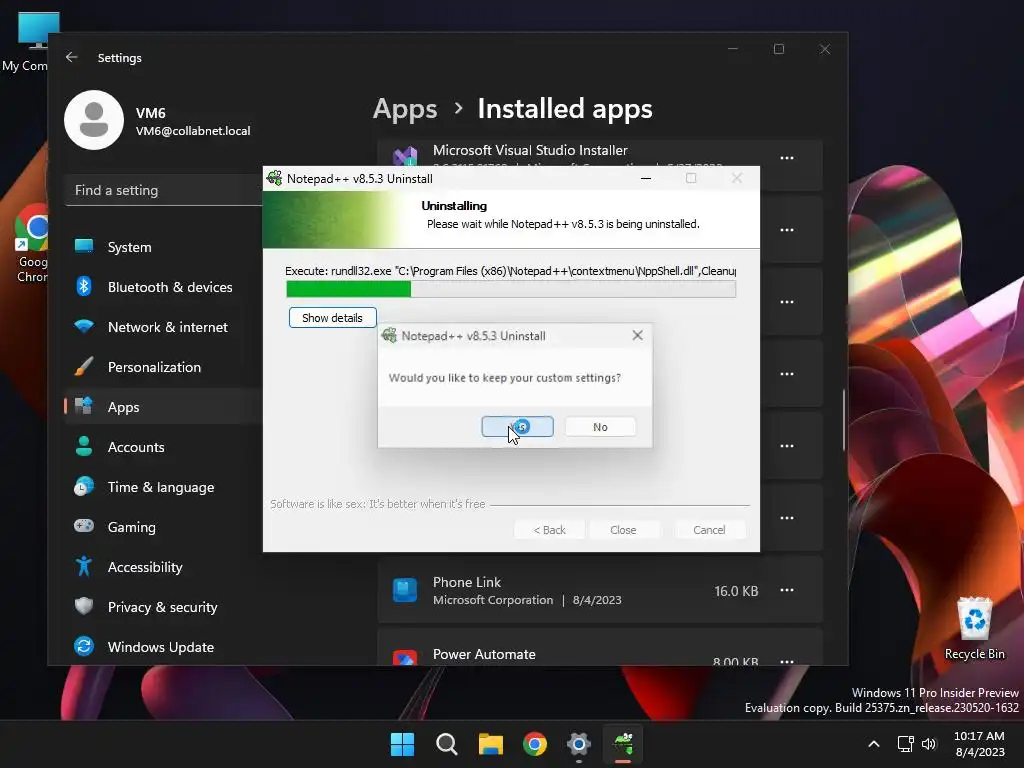Click the network tray icon
1024x768 pixels.
click(905, 744)
